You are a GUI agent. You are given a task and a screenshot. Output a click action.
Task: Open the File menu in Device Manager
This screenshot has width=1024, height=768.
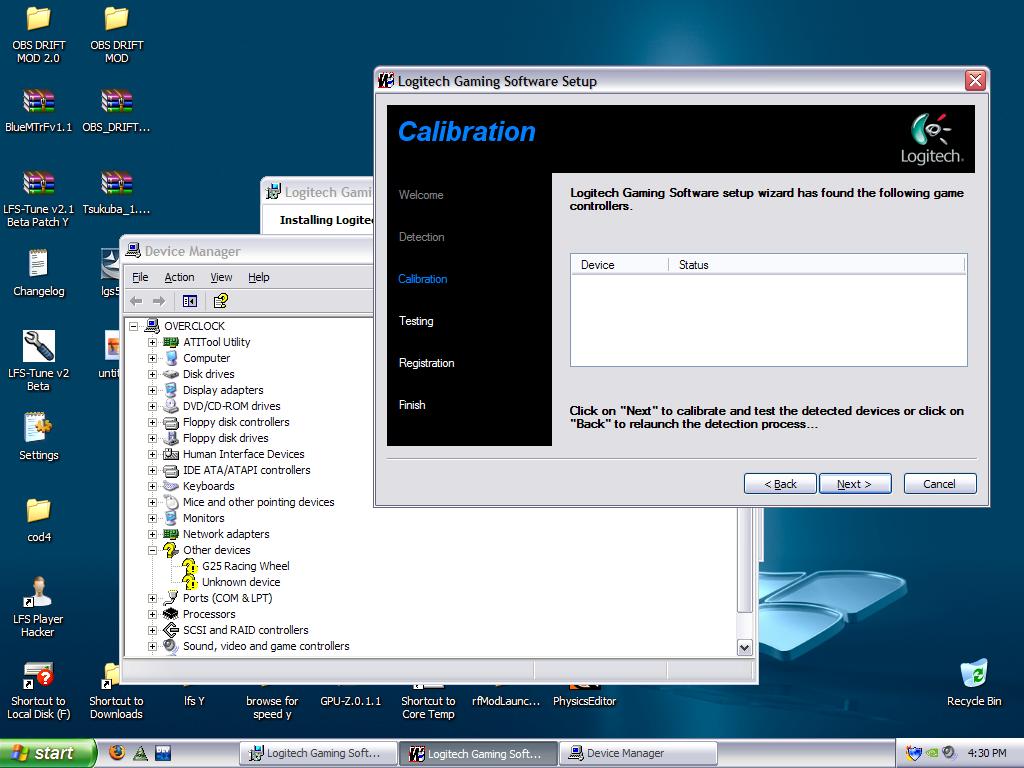[x=140, y=277]
